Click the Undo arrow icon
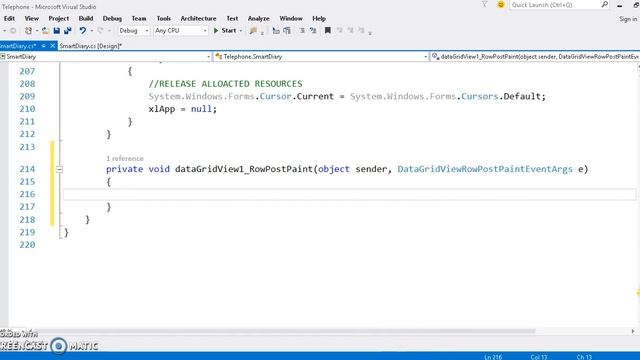 pyautogui.click(x=83, y=31)
